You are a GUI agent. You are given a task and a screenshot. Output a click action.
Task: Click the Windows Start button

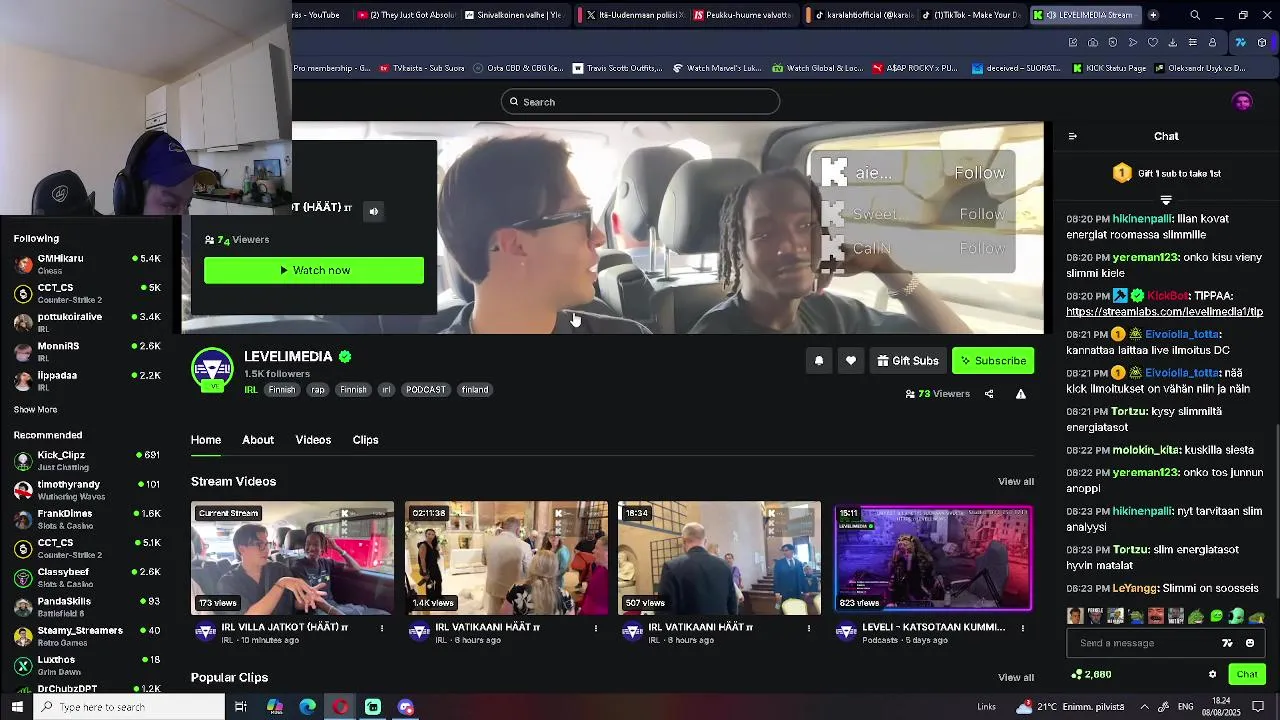pyautogui.click(x=17, y=707)
